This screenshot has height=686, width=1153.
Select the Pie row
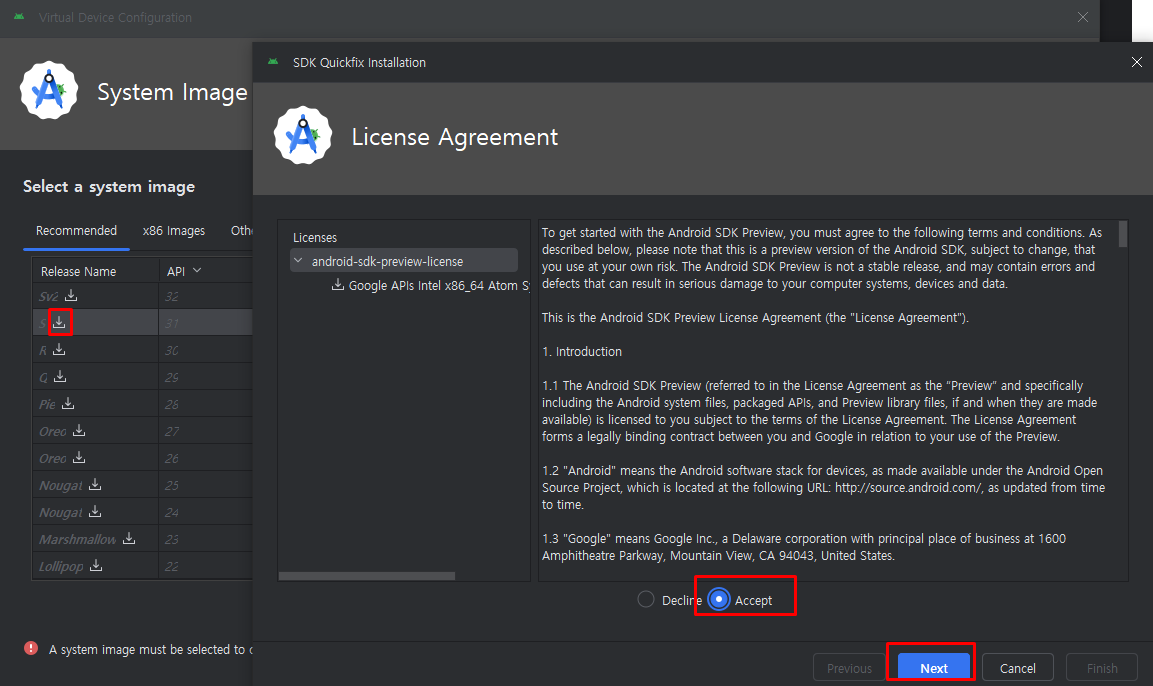pos(142,404)
